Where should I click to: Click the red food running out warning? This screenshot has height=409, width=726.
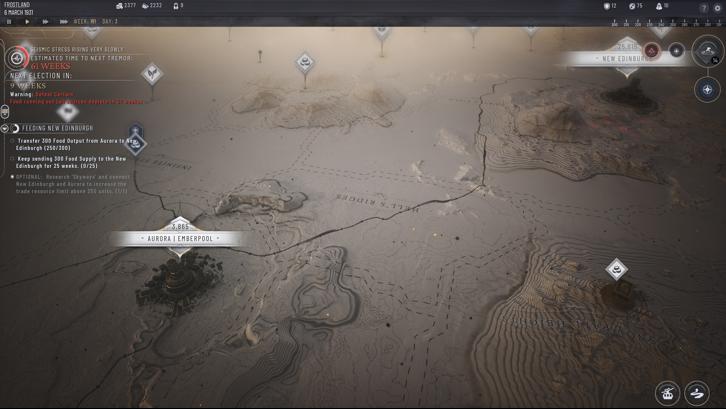pos(76,101)
